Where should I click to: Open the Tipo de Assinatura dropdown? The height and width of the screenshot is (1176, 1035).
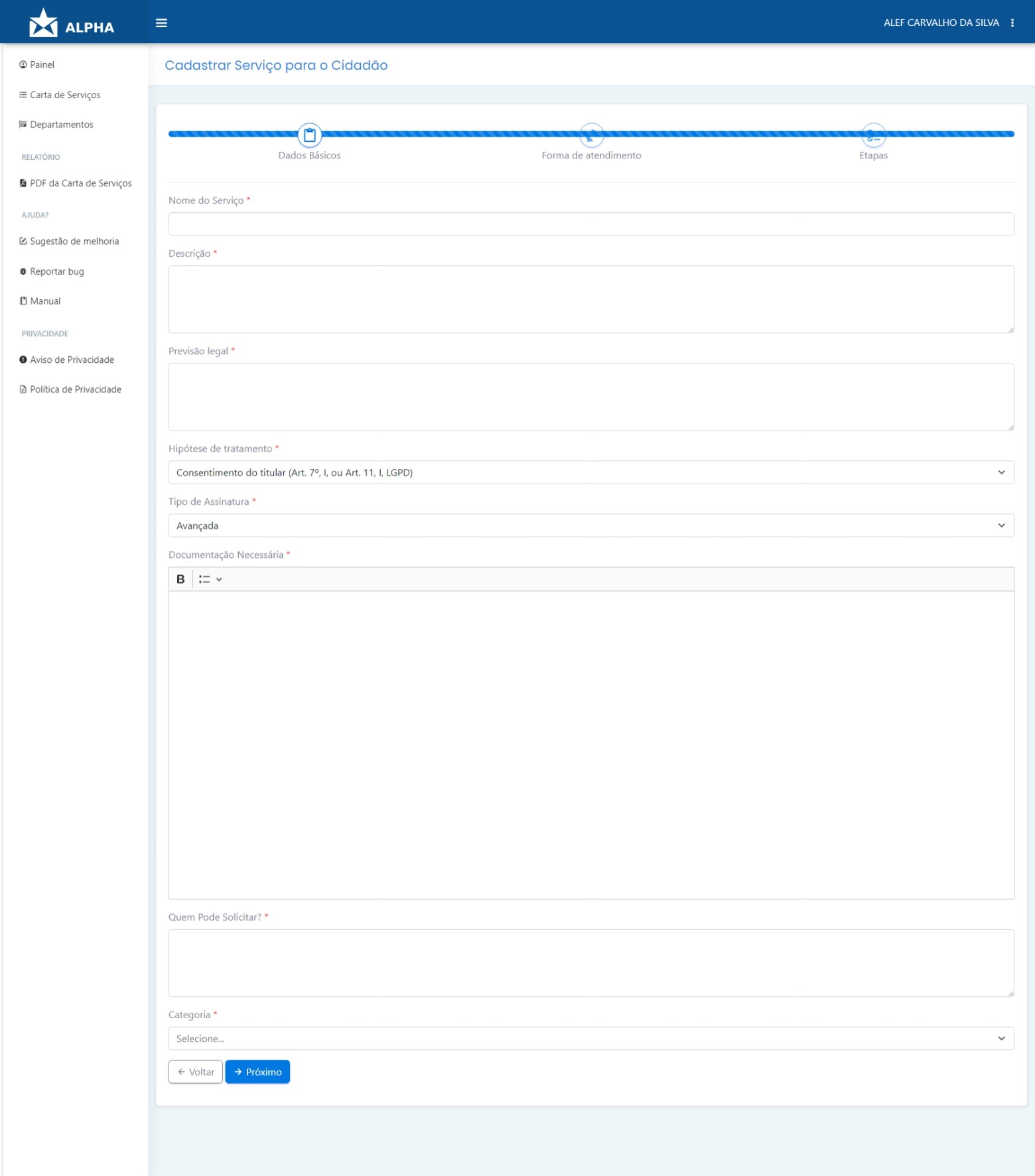(x=591, y=525)
